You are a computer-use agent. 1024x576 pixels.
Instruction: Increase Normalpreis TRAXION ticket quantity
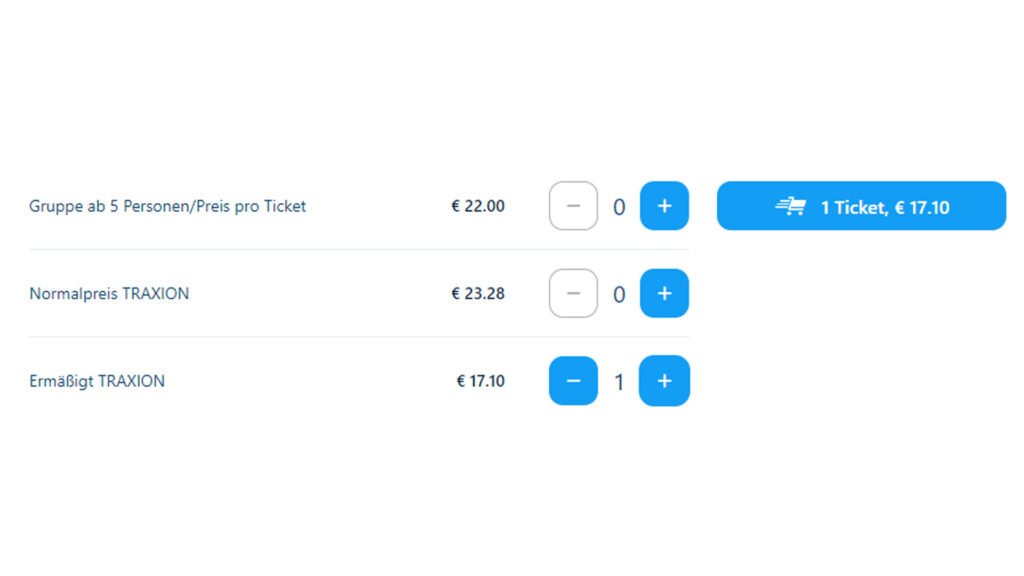click(664, 294)
